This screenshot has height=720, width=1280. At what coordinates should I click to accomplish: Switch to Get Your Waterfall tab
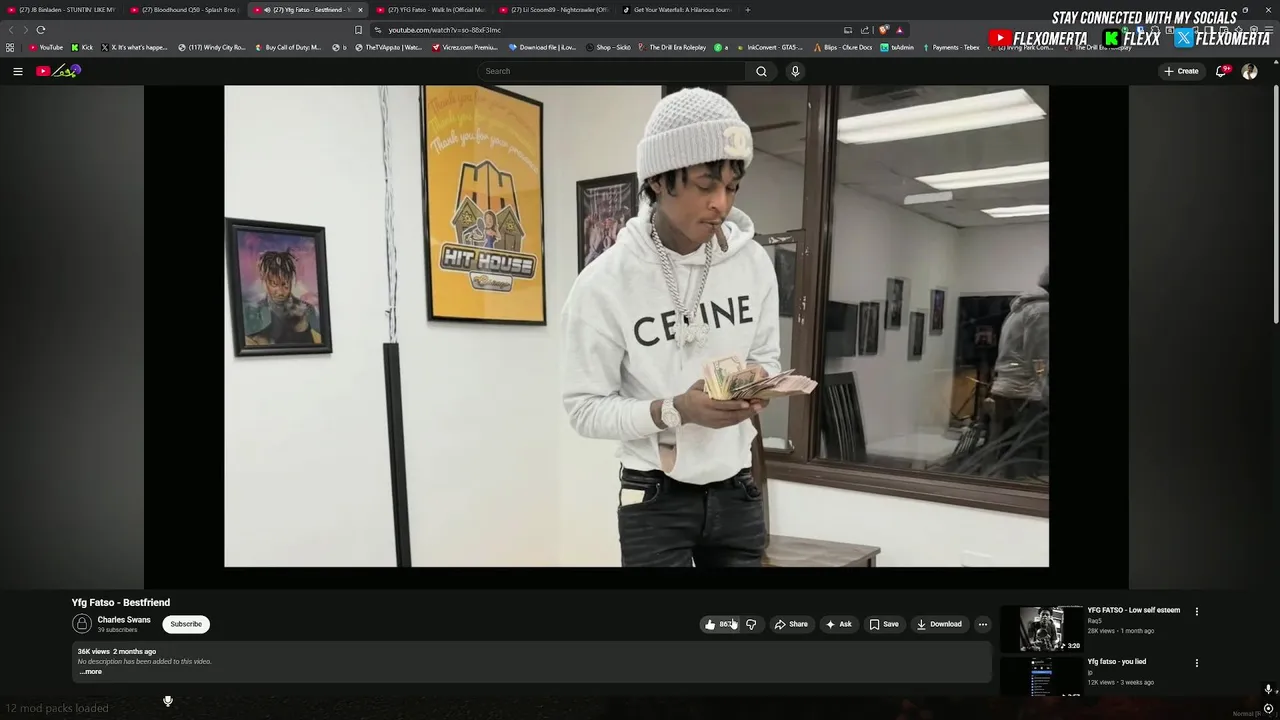pyautogui.click(x=676, y=10)
